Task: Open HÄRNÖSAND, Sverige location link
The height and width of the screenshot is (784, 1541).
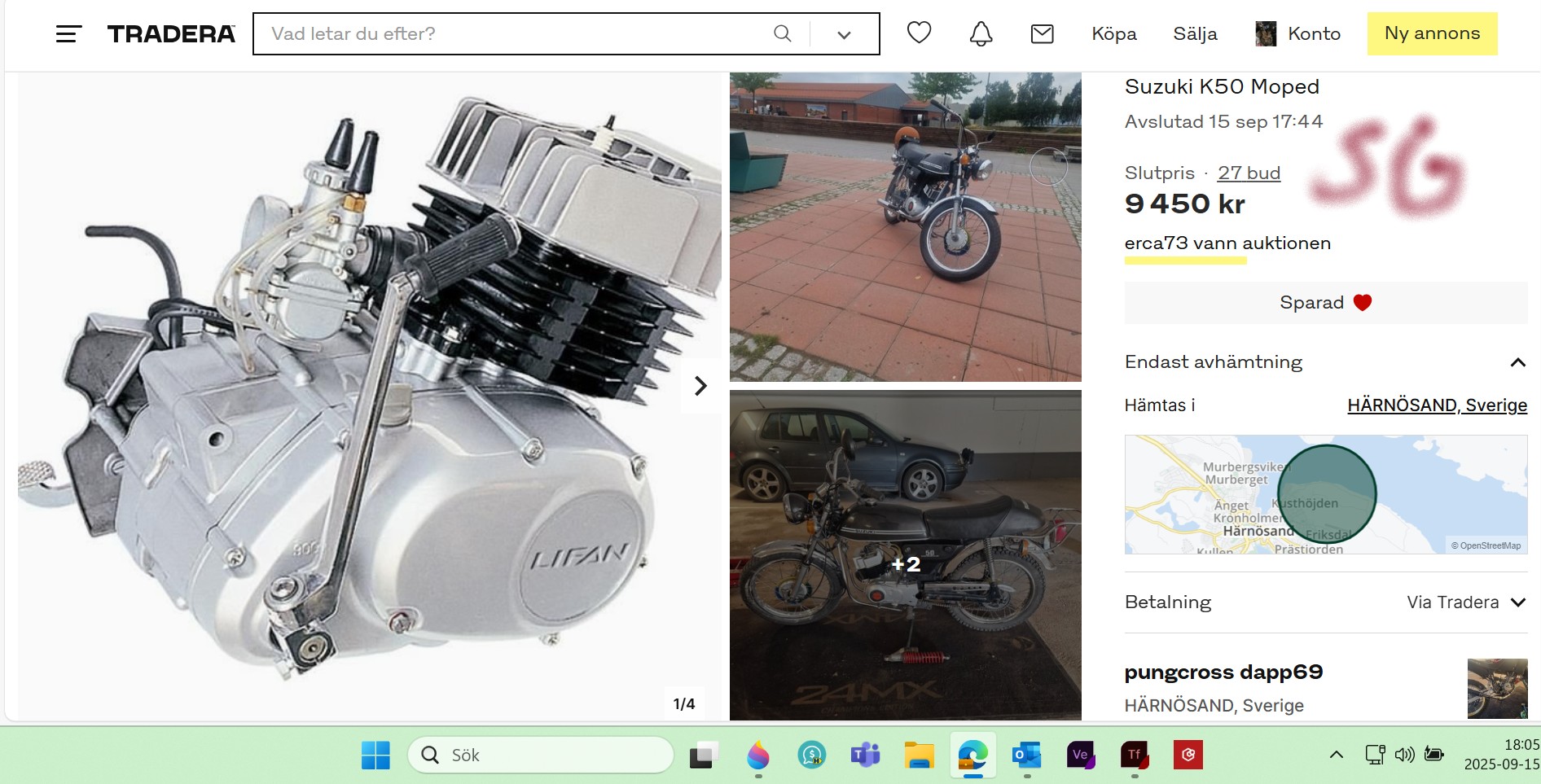Action: pyautogui.click(x=1437, y=405)
